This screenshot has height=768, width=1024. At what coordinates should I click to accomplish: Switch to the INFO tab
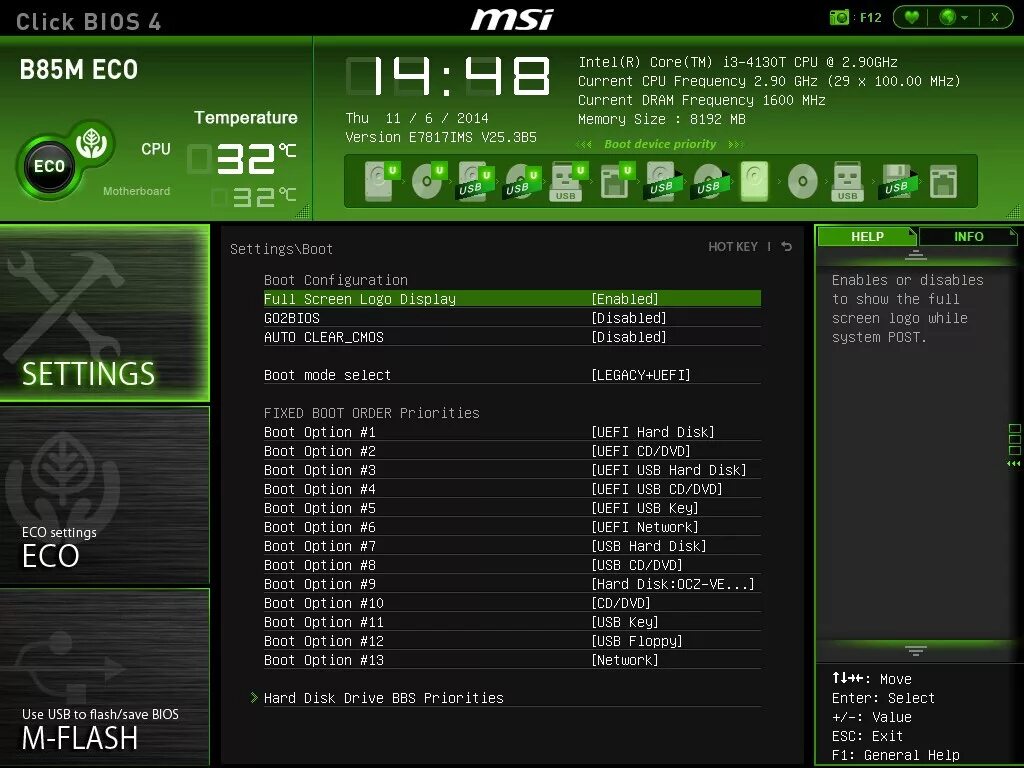[x=968, y=236]
